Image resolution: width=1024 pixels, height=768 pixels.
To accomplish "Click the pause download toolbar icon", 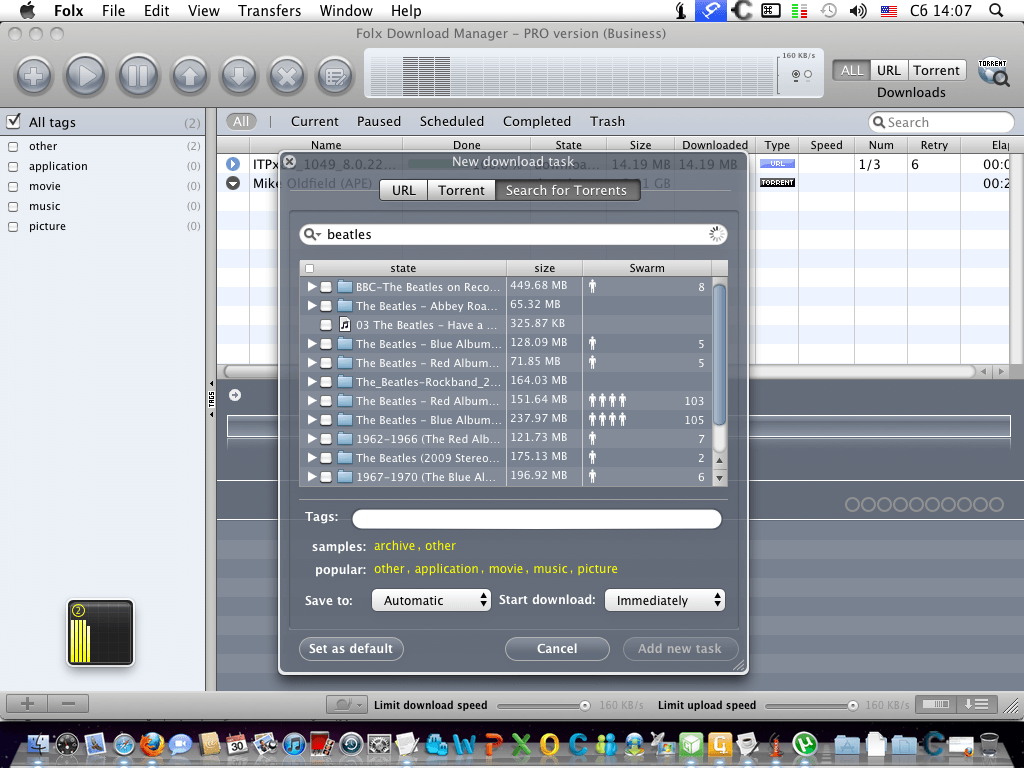I will click(137, 76).
